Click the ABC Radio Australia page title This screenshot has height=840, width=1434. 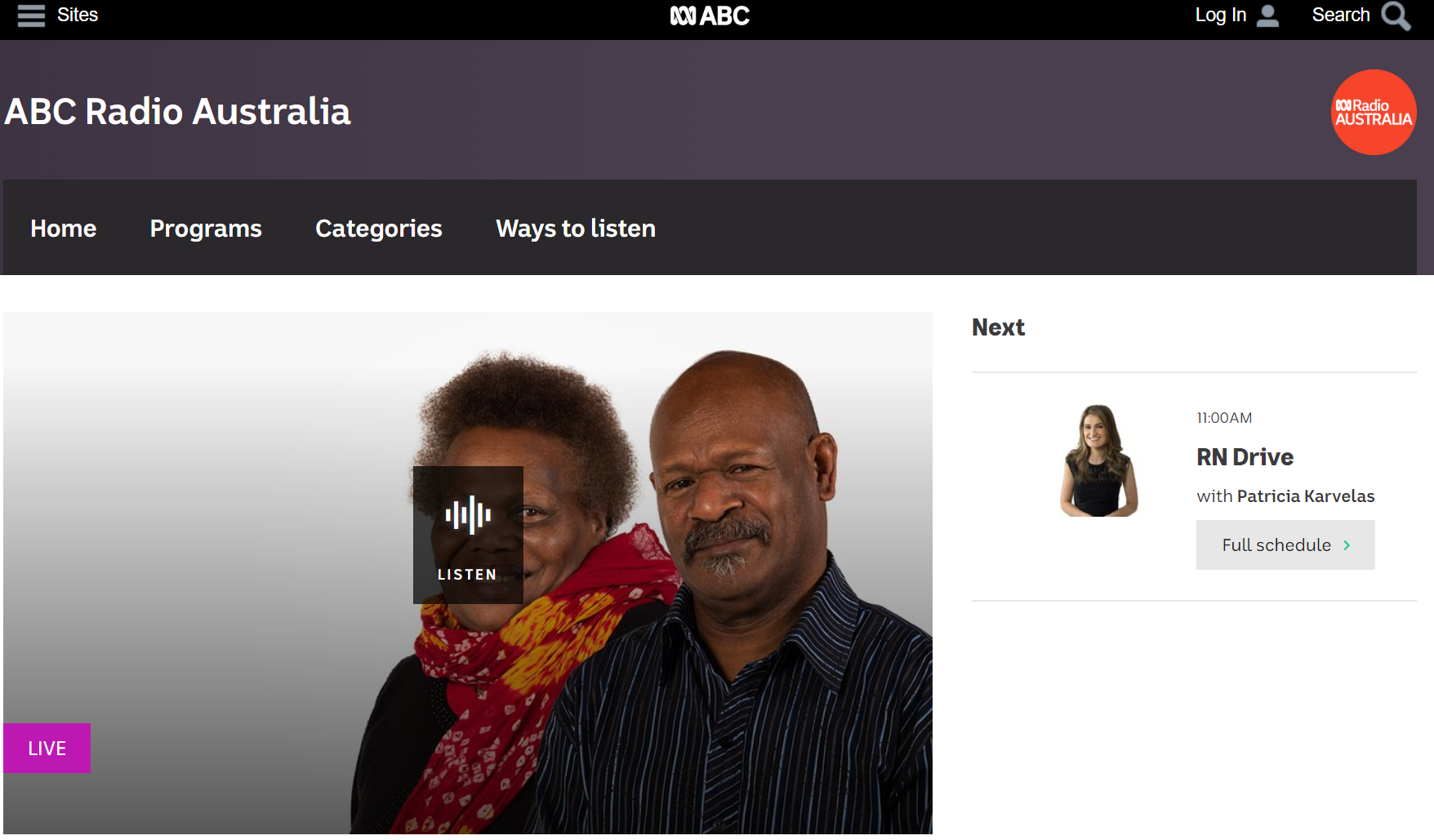click(177, 112)
